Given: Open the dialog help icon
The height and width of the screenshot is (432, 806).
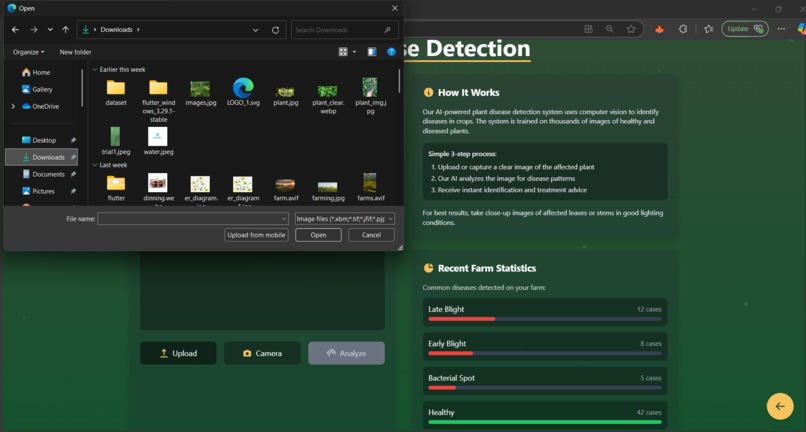Looking at the screenshot, I should (x=392, y=52).
